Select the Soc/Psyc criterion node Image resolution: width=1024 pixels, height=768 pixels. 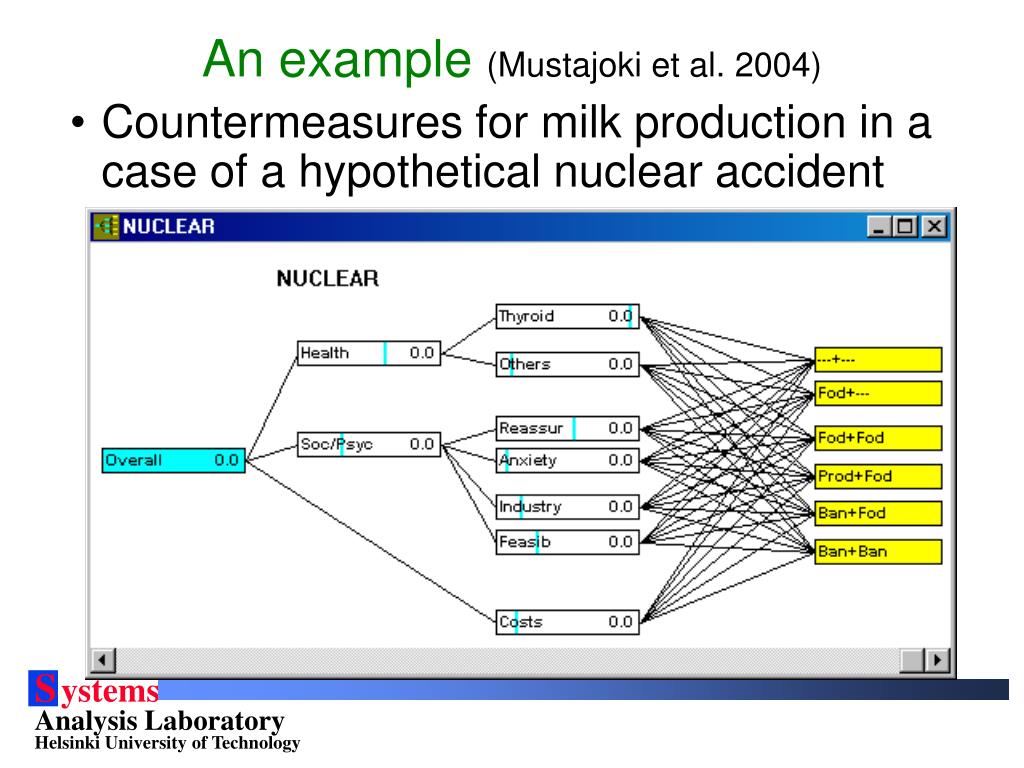369,445
